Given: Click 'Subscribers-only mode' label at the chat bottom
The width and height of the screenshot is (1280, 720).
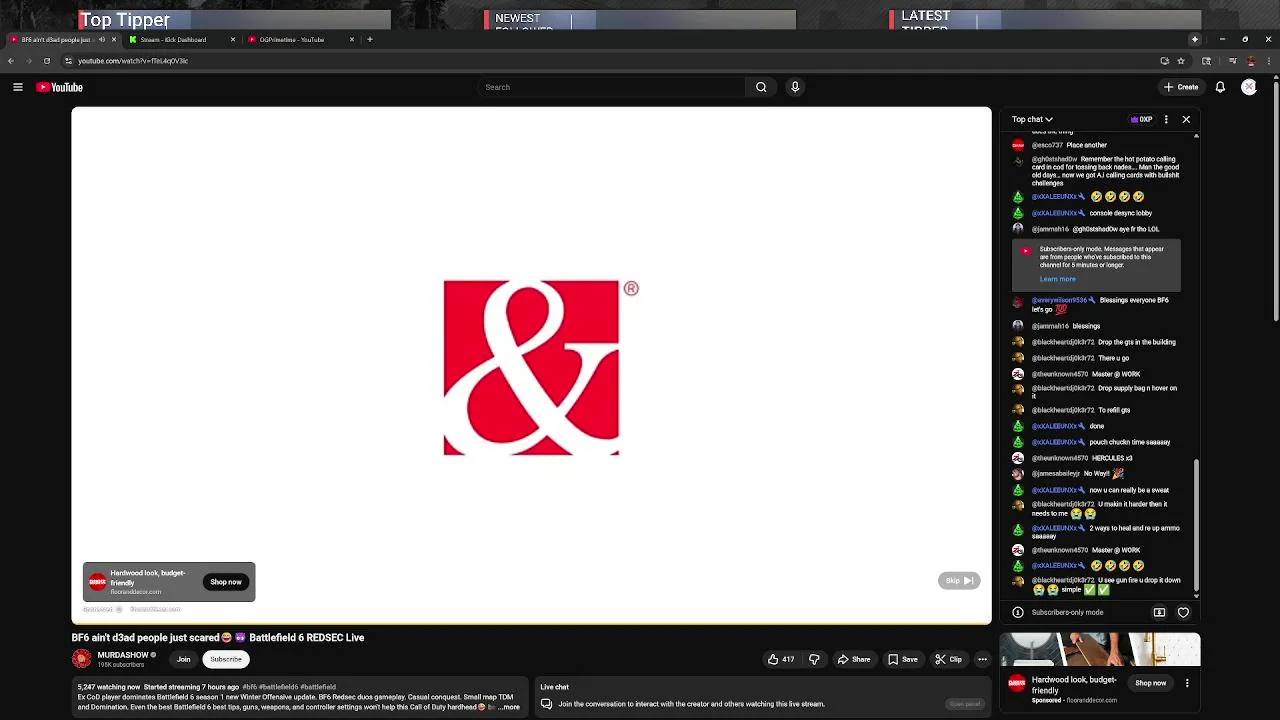Looking at the screenshot, I should click(x=1067, y=612).
